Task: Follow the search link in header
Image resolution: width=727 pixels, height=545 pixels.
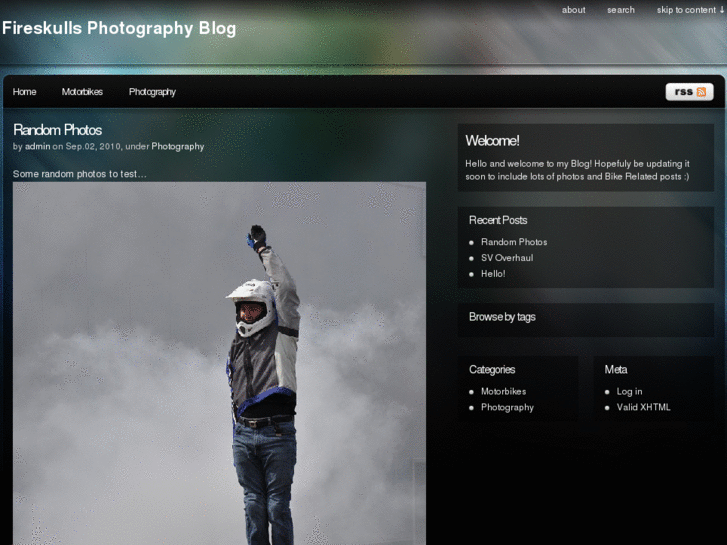Action: [x=621, y=10]
